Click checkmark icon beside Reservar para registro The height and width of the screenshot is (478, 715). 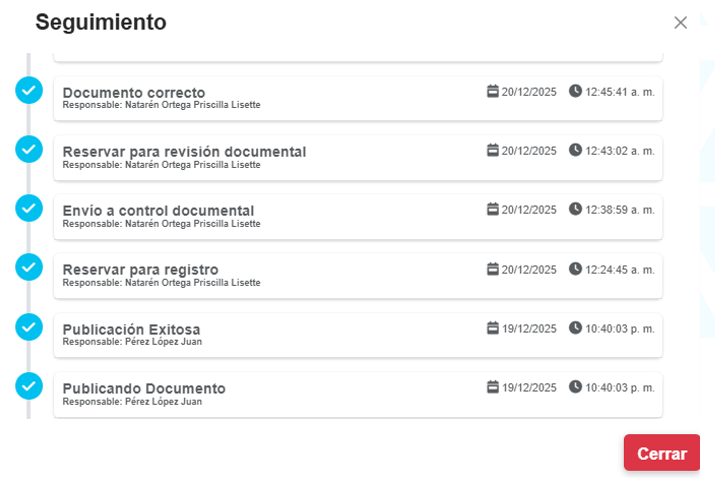[29, 267]
